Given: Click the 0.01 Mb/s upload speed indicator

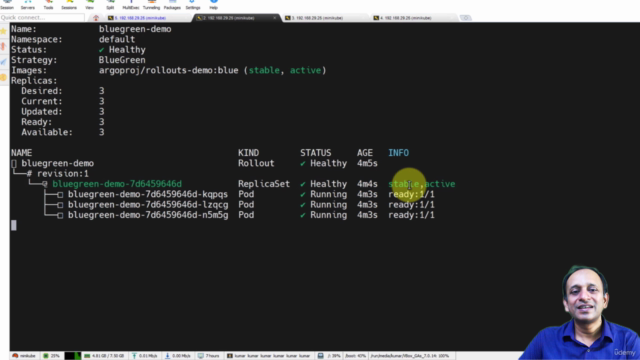Looking at the screenshot, I should pyautogui.click(x=144, y=356).
